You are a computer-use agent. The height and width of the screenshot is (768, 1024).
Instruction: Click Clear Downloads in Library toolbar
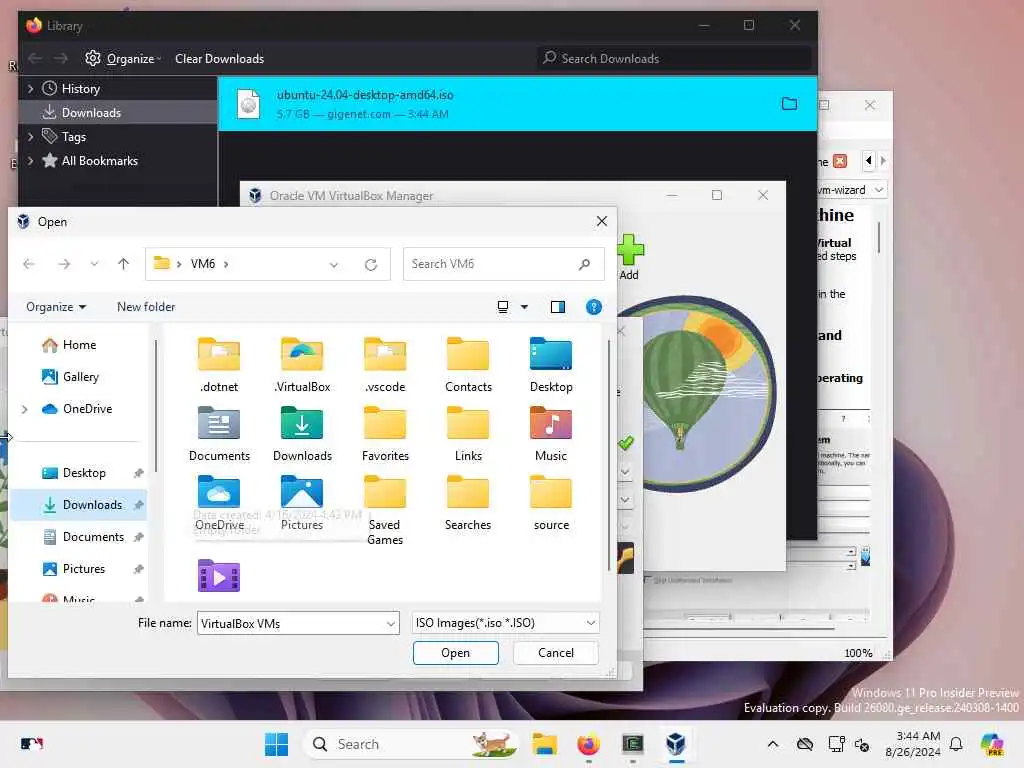(x=219, y=59)
